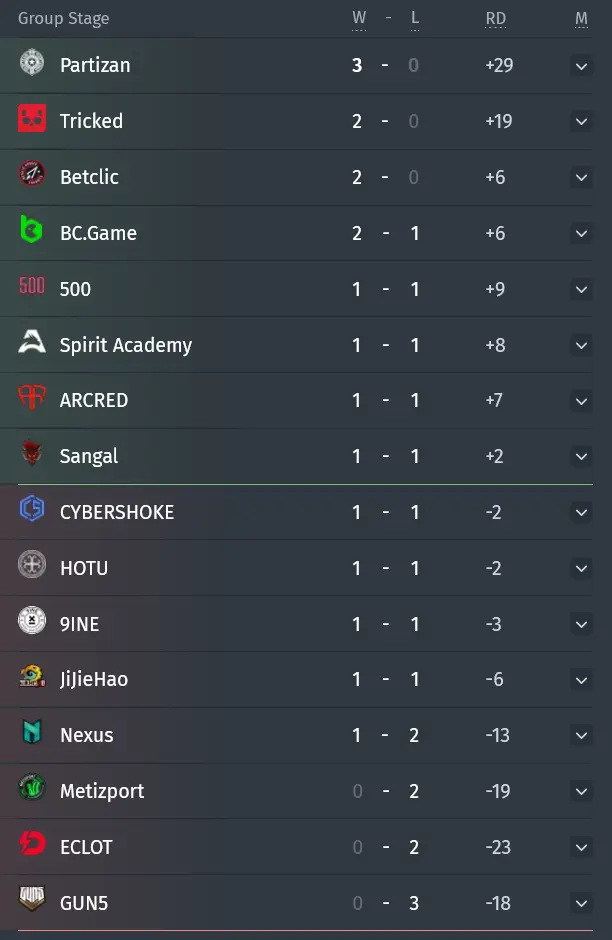Click the green BC.Game logo

coord(31,230)
